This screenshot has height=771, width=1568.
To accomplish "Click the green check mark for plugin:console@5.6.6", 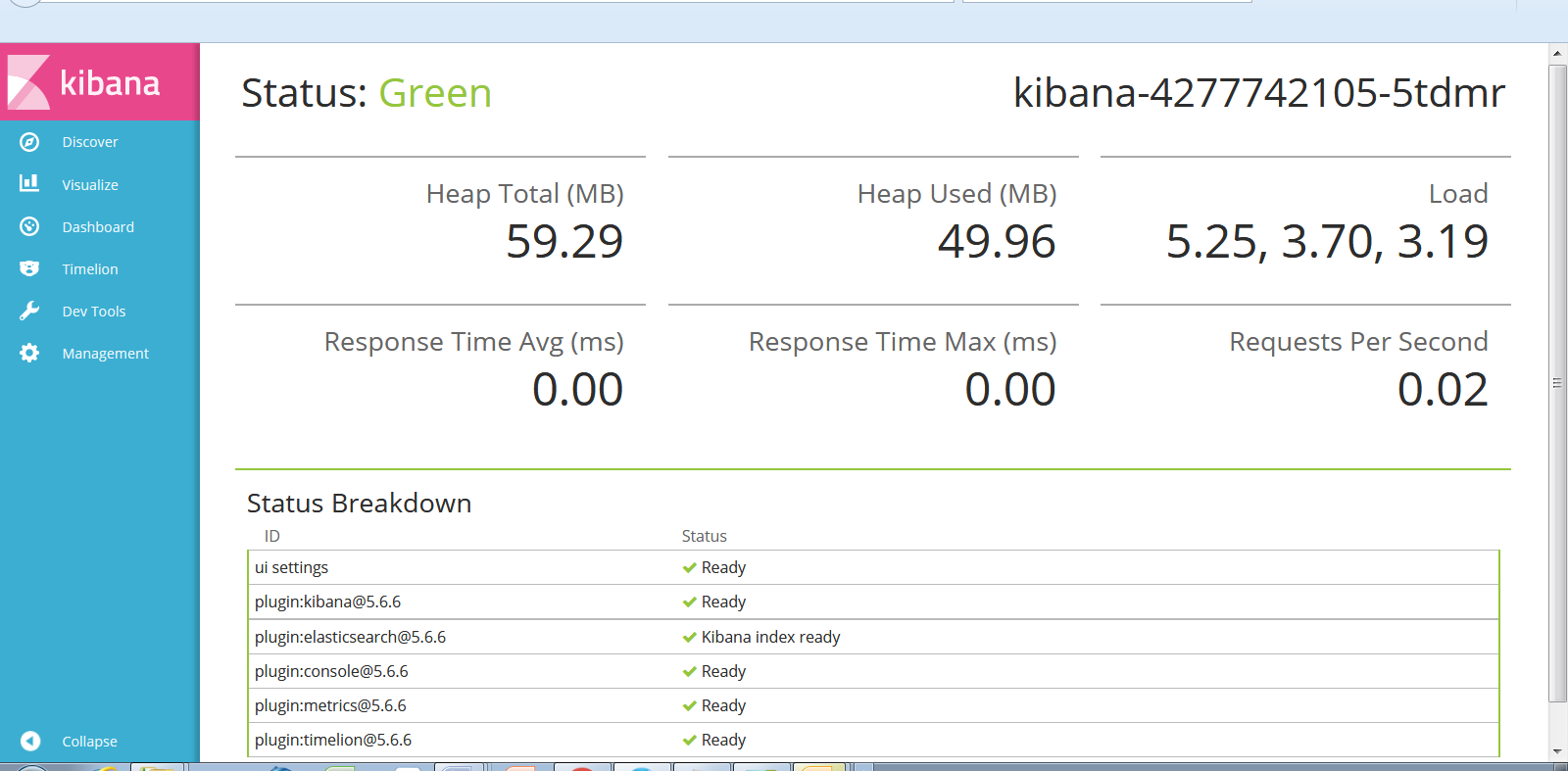I will click(x=690, y=672).
